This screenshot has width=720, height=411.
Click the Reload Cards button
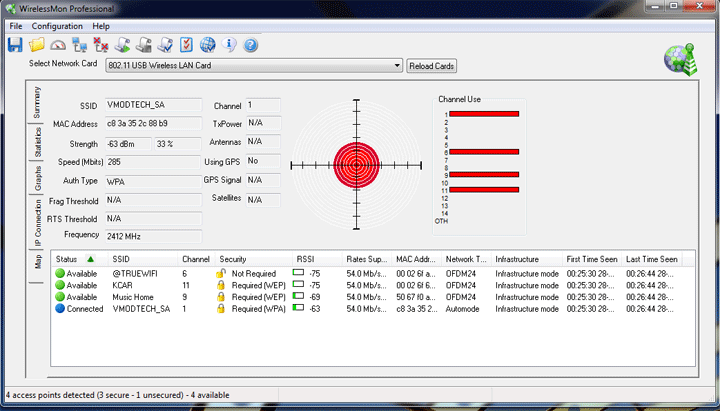point(431,66)
